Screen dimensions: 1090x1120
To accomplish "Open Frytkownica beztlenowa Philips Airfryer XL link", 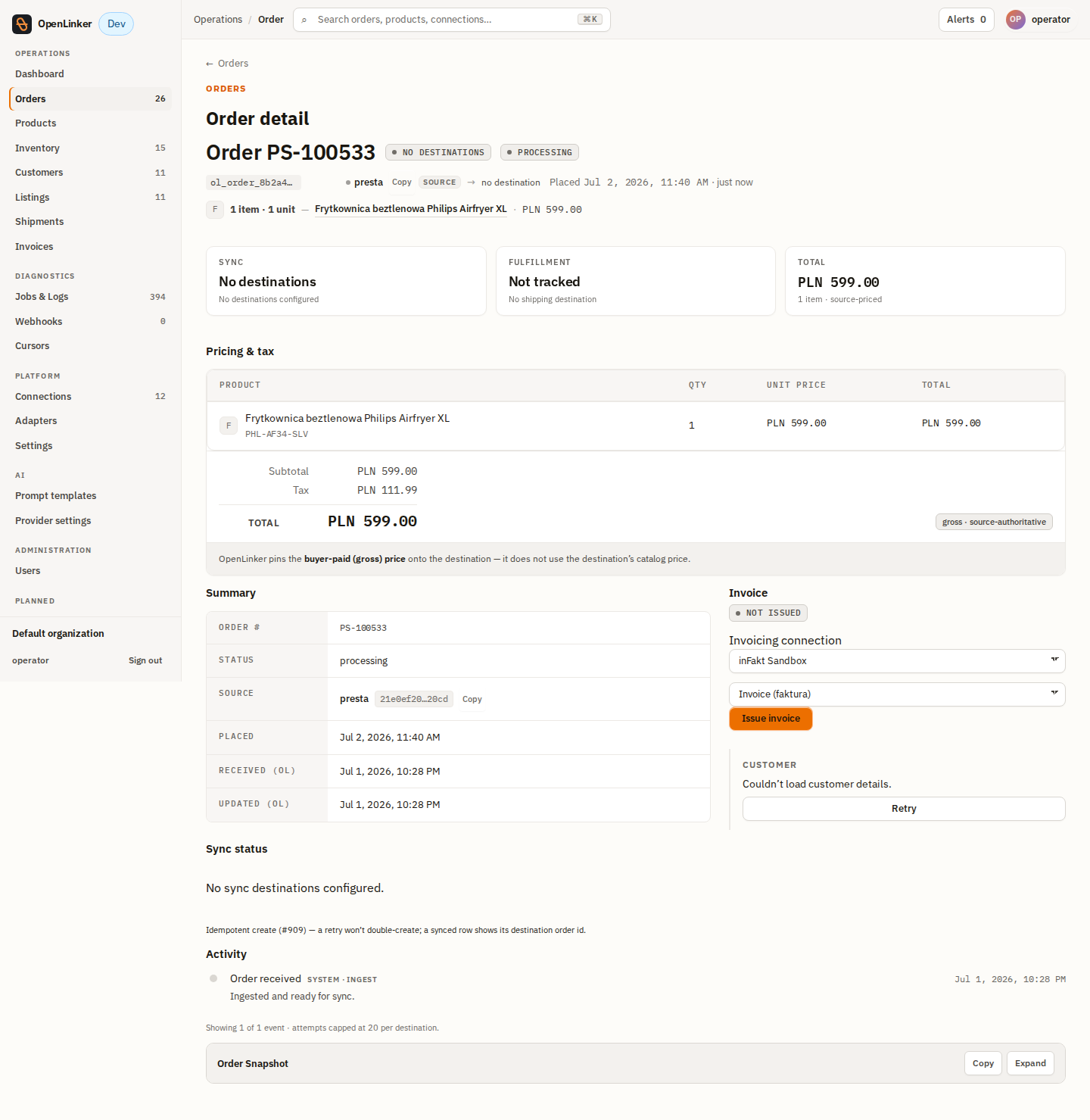I will (411, 209).
